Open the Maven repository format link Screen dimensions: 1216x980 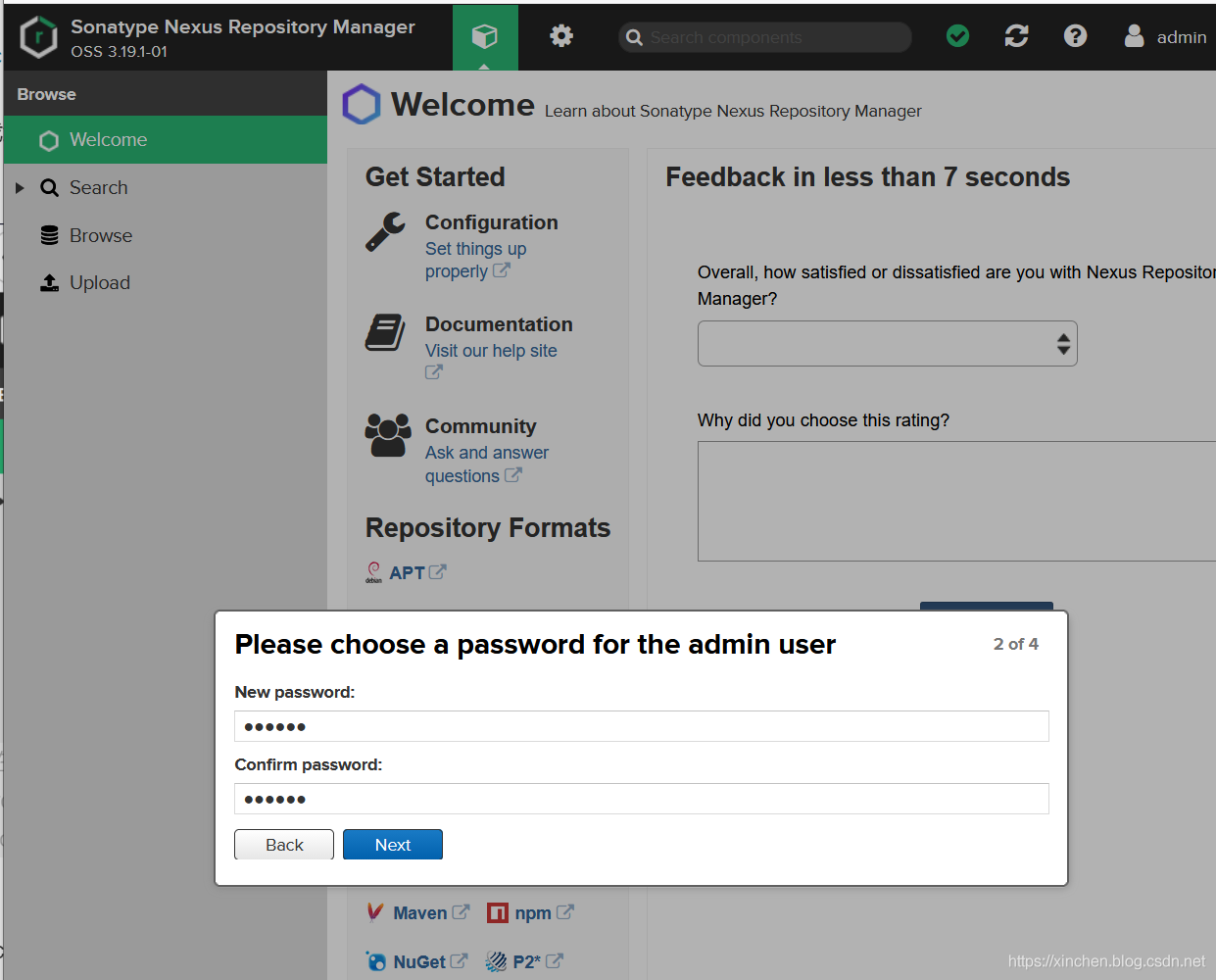click(419, 912)
